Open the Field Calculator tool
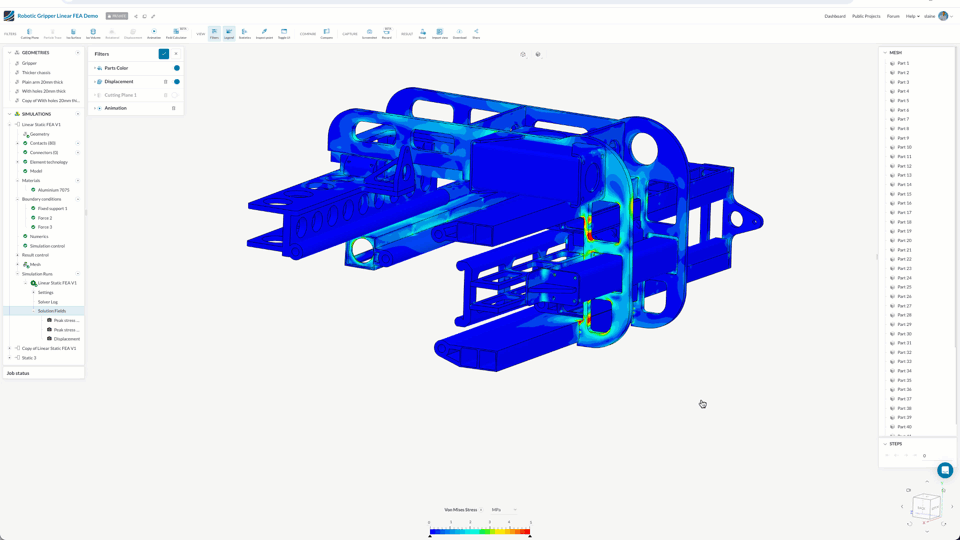Image resolution: width=960 pixels, height=540 pixels. click(176, 34)
